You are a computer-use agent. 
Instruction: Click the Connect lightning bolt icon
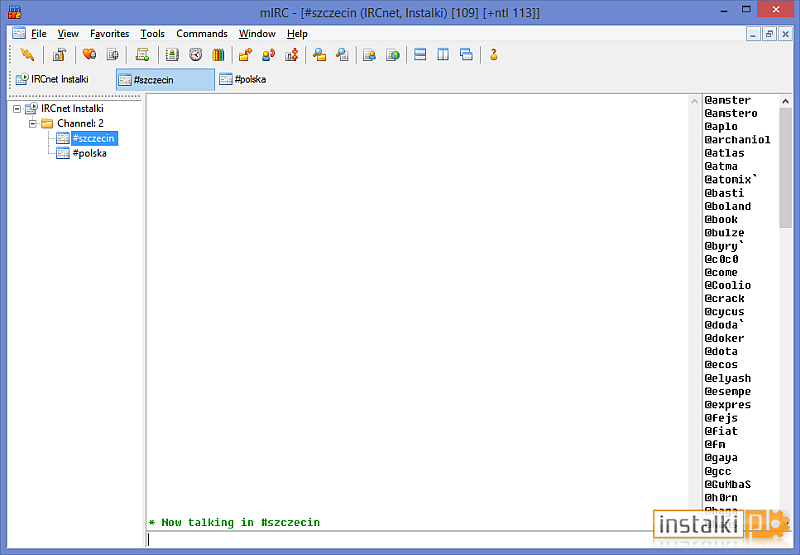(x=27, y=55)
